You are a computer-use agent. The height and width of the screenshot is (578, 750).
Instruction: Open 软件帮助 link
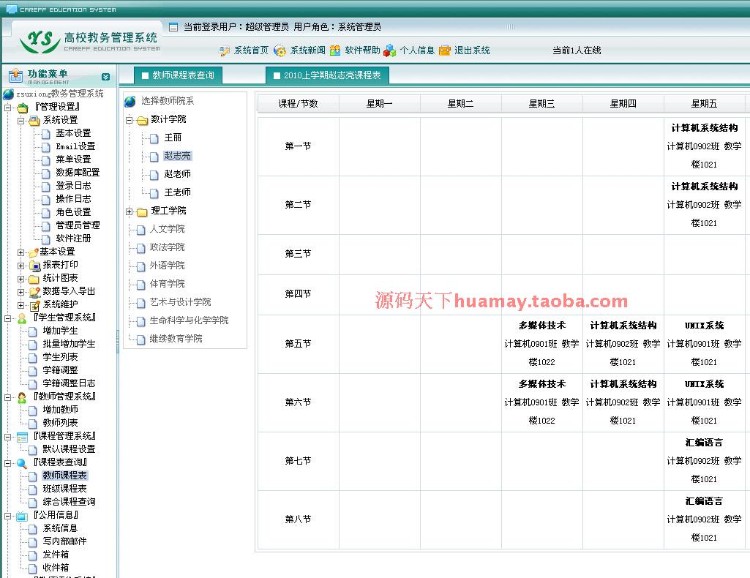click(363, 50)
